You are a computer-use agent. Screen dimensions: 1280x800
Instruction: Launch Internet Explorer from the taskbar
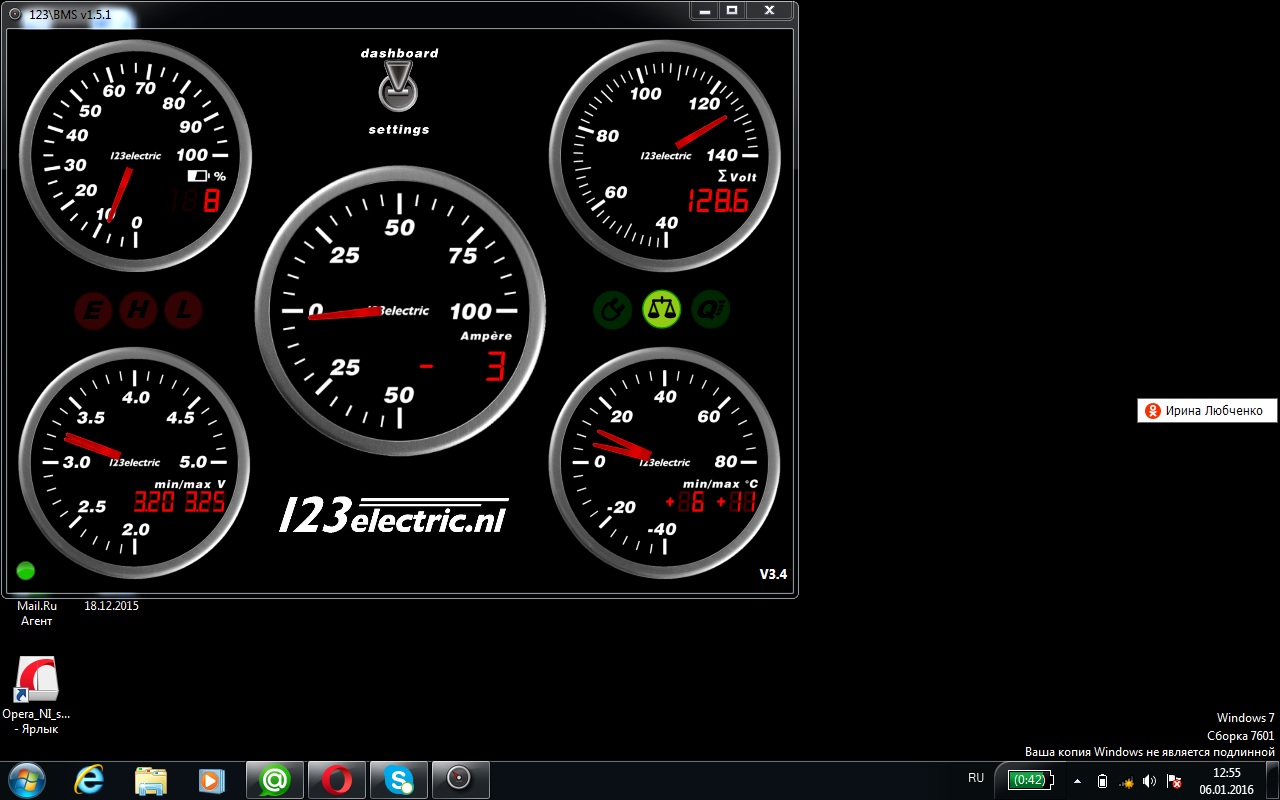click(88, 779)
